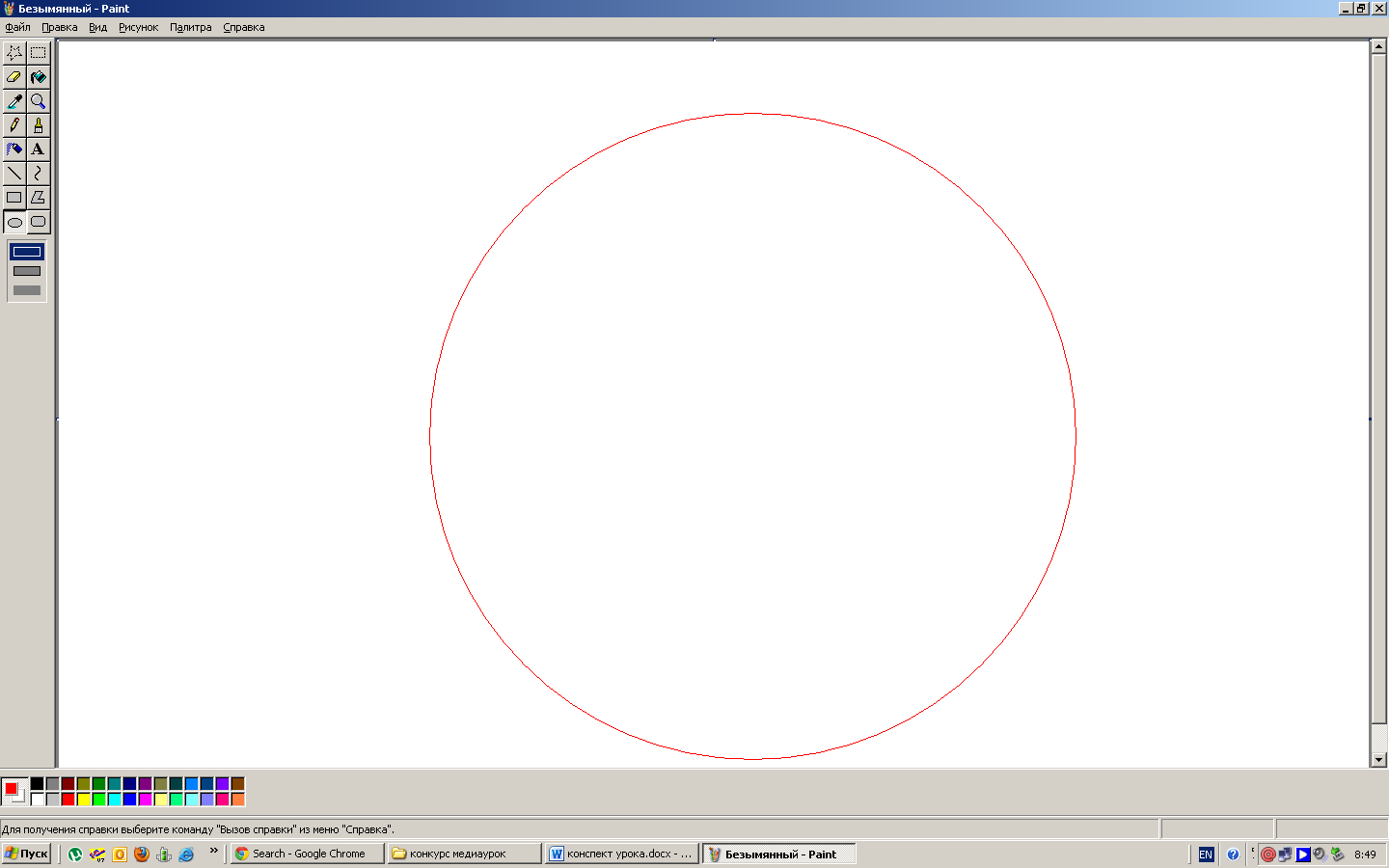Select the Polygon tool
The height and width of the screenshot is (868, 1389).
[x=38, y=198]
